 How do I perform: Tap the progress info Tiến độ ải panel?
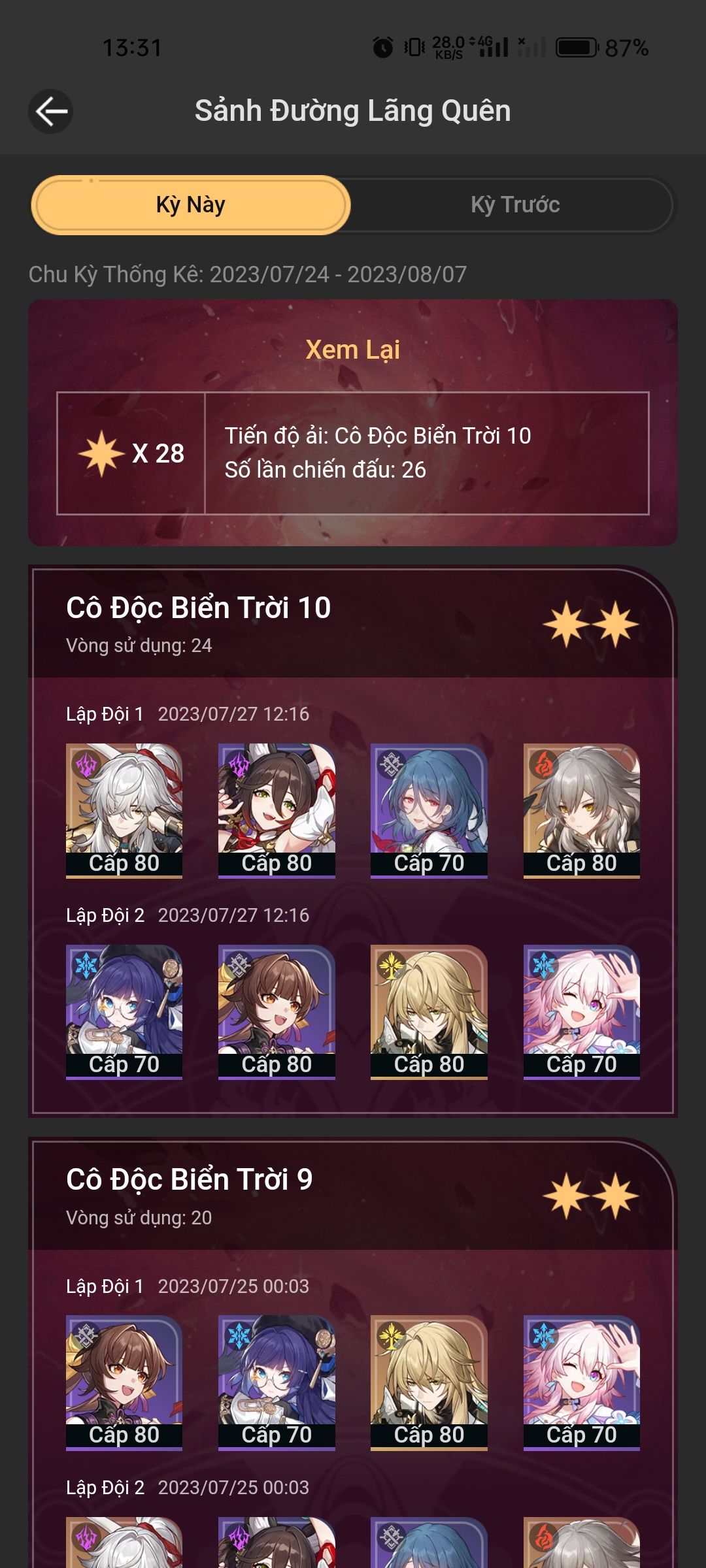(427, 453)
